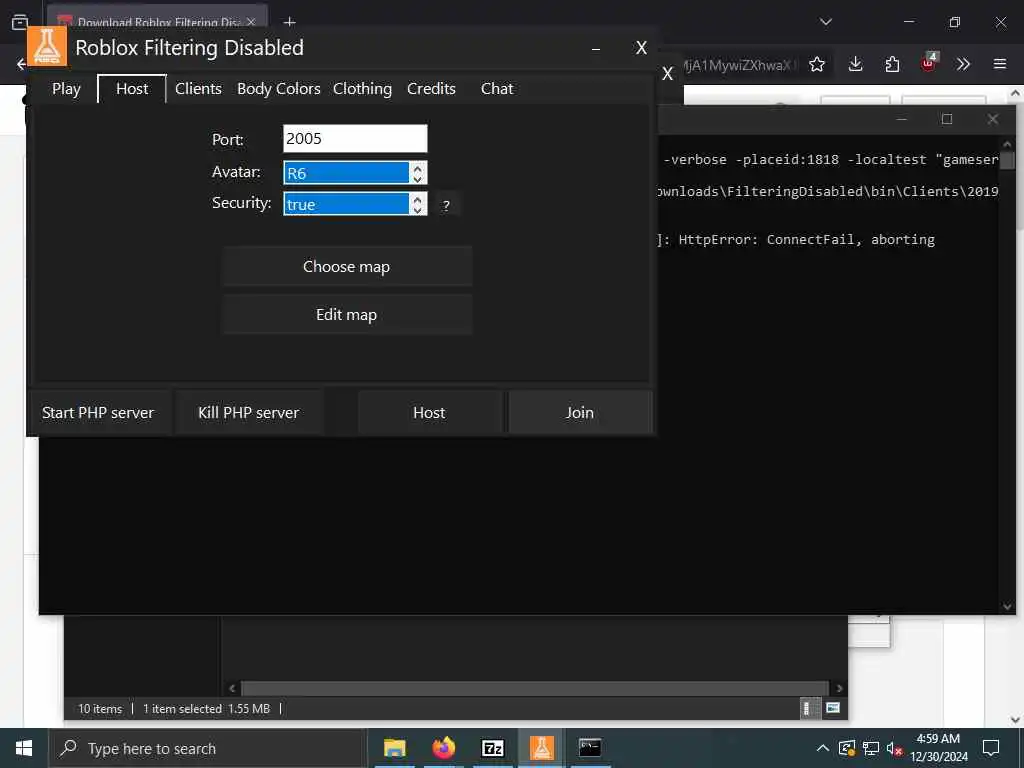Click the X behind the launcher
Image resolution: width=1024 pixels, height=768 pixels.
tap(667, 74)
